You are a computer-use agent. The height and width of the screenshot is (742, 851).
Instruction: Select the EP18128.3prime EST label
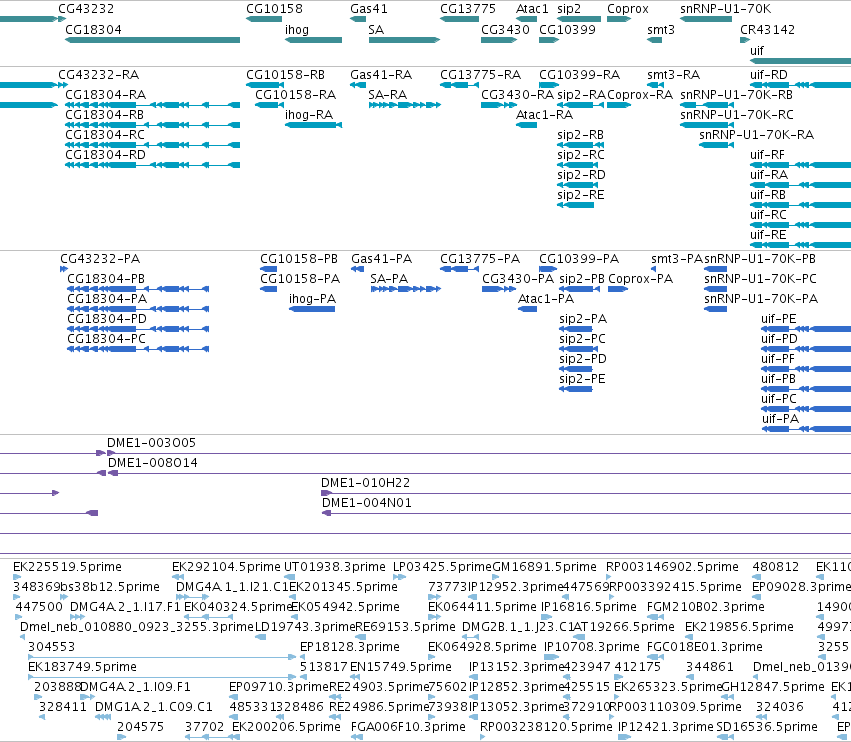click(x=350, y=646)
